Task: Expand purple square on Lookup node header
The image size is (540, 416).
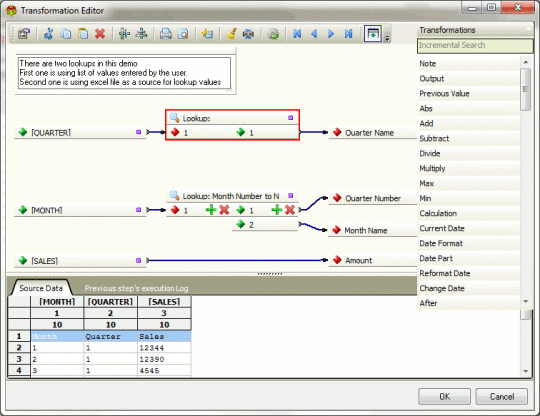Action: 290,118
